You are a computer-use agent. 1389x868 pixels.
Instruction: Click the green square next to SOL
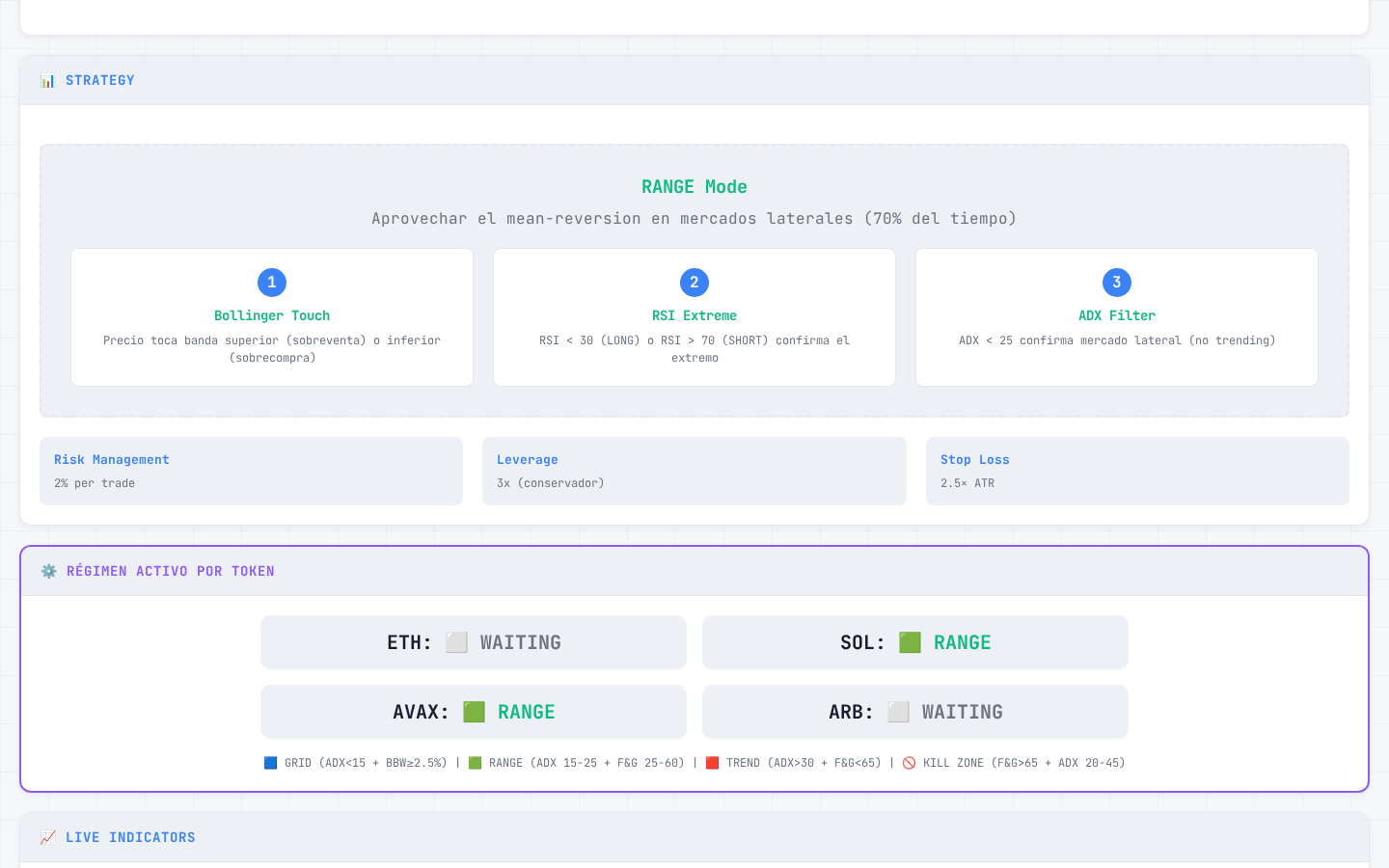[910, 643]
